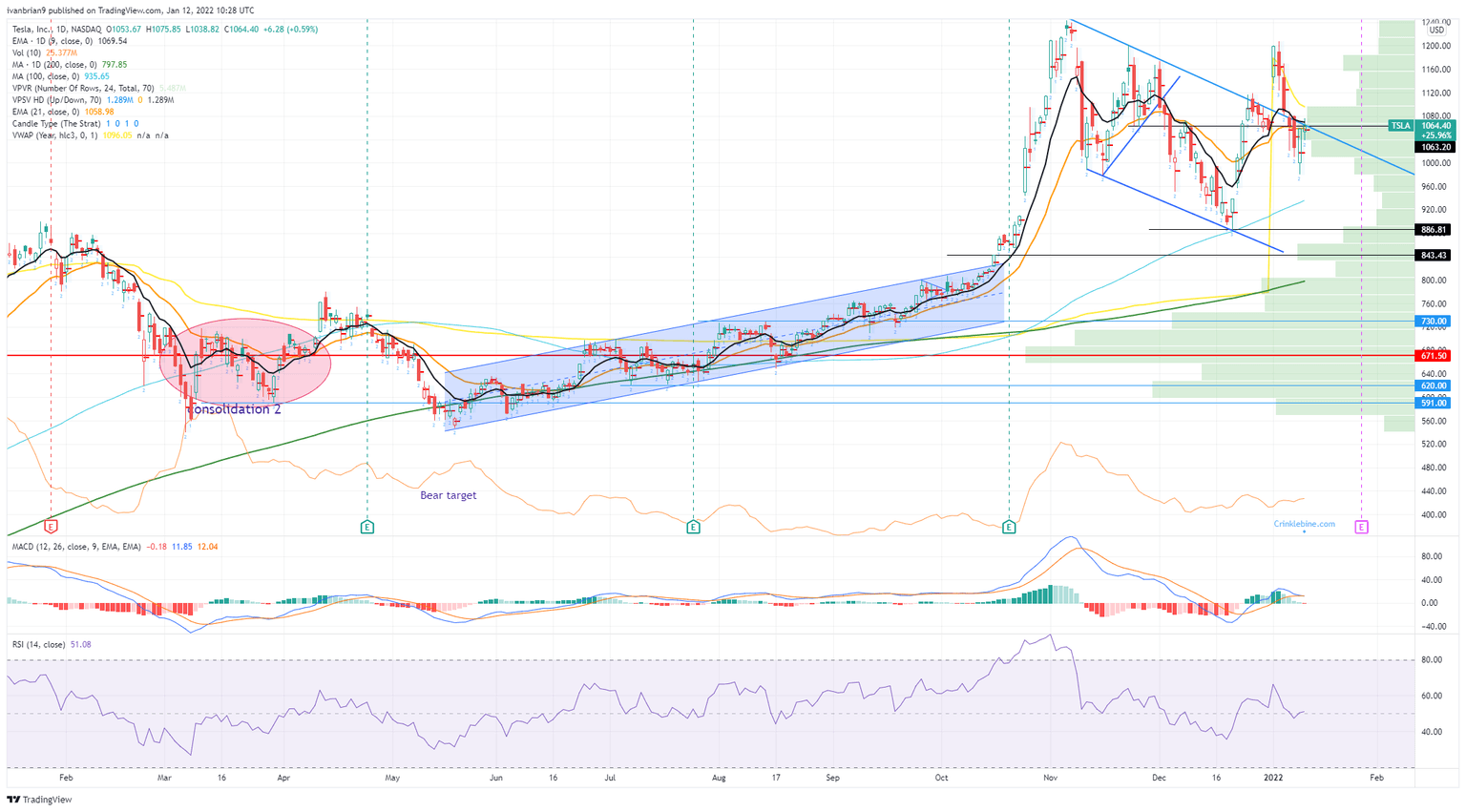Image resolution: width=1466 pixels, height=812 pixels.
Task: Open the Crinklebine.com link on chart
Action: coord(1304,524)
